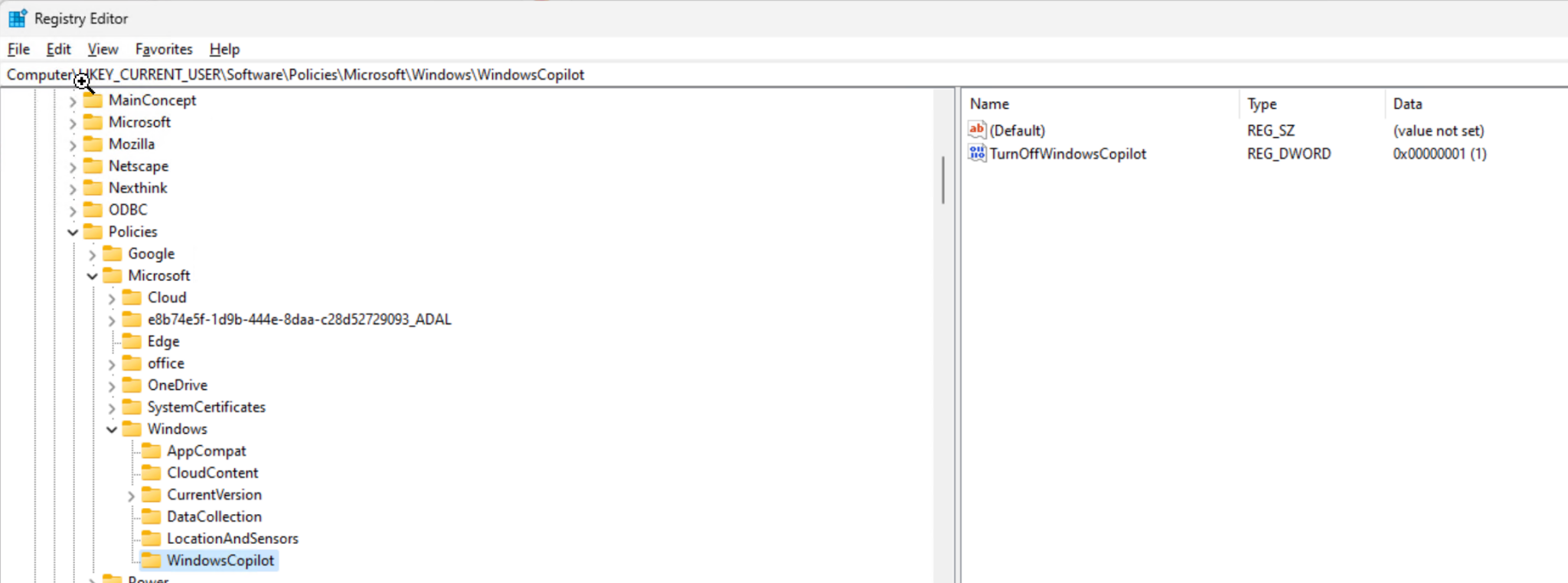Click the Policies folder icon
Viewport: 1568px width, 583px height.
(93, 231)
